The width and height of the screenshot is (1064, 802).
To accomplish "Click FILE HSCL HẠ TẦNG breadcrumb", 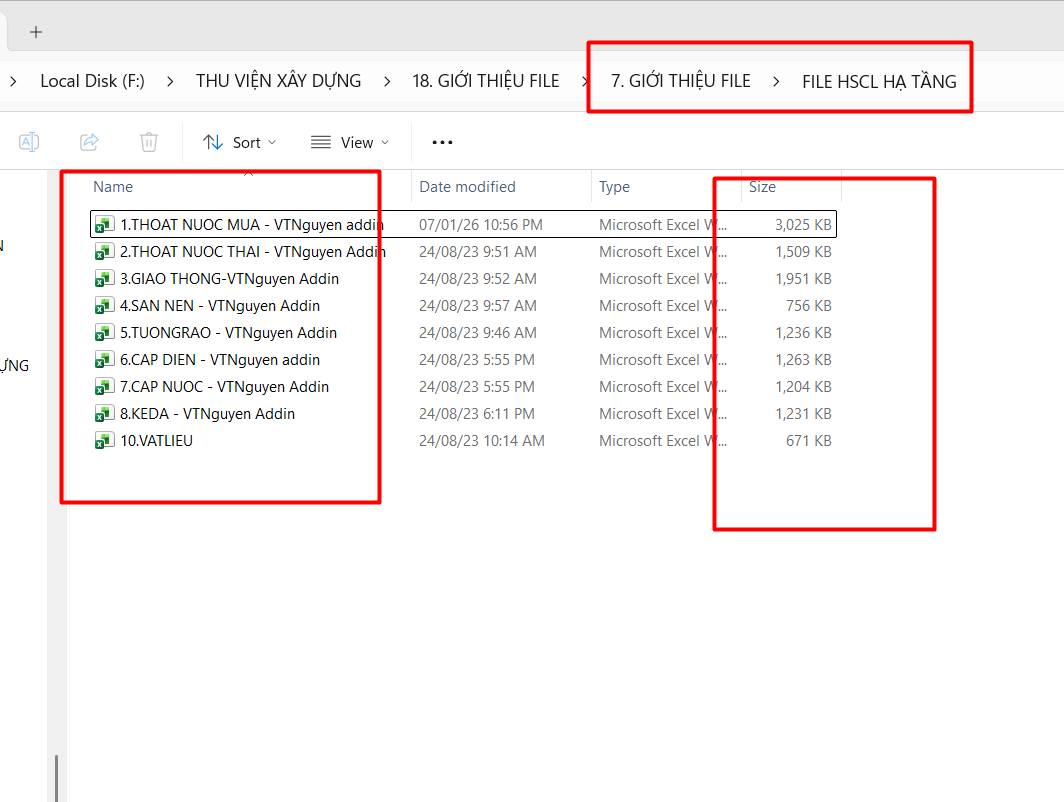I will tap(879, 81).
